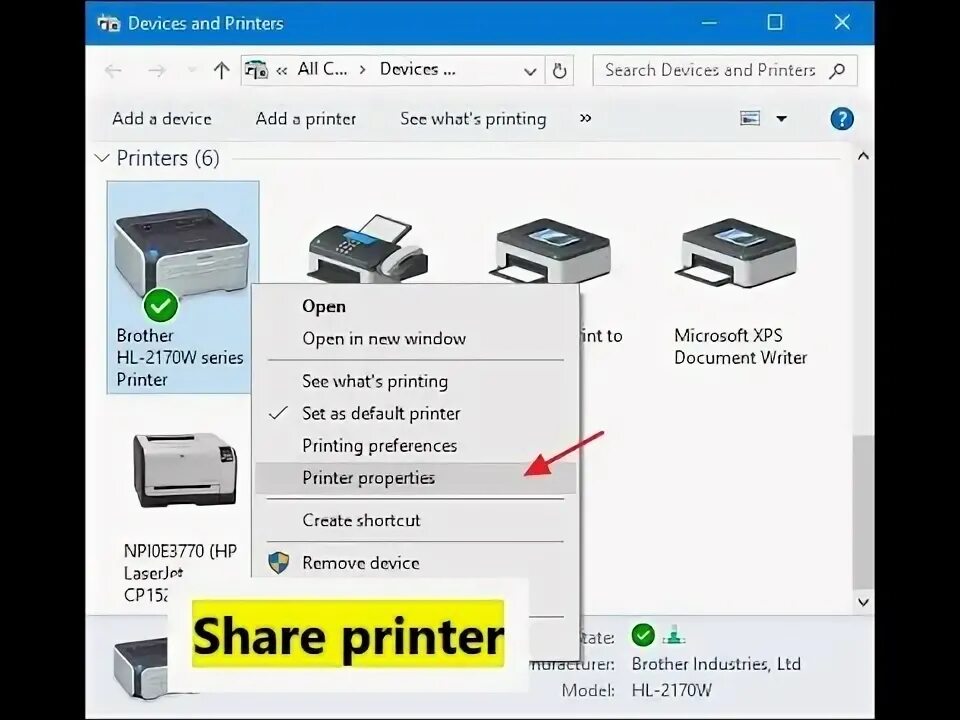Click the vertical scrollbar thumb
Screen dimensions: 960x720
pyautogui.click(x=863, y=513)
